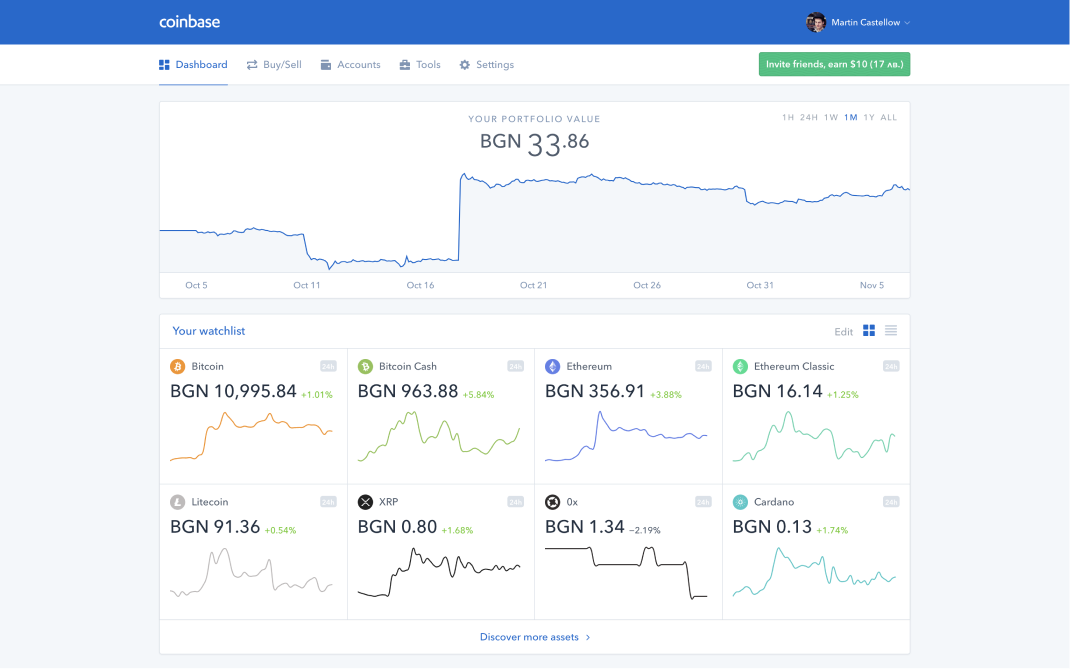Select the 1M chart time range

click(850, 117)
